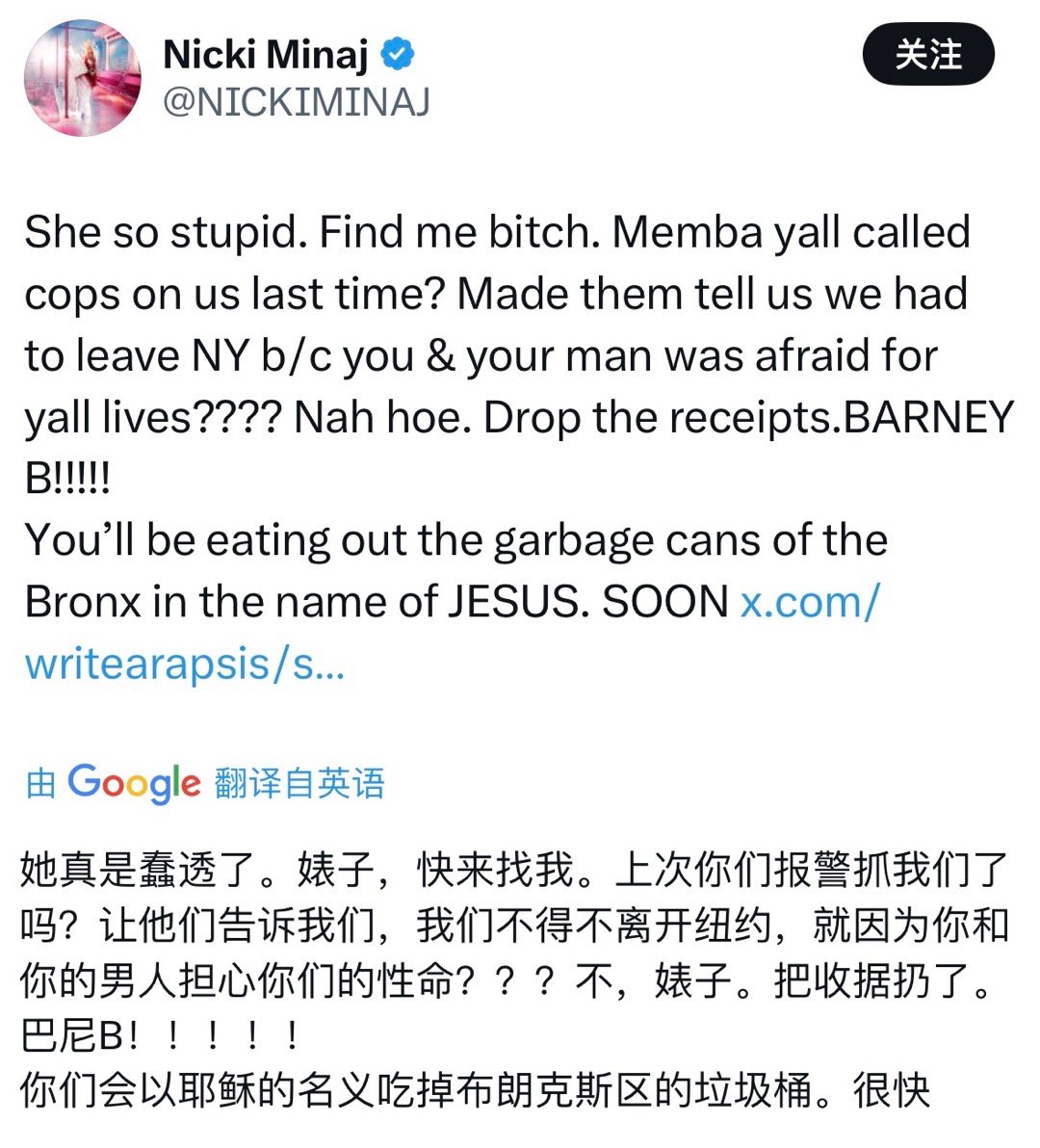This screenshot has height=1148, width=1040.
Task: Tap the 关注 follow button
Action: point(928,54)
